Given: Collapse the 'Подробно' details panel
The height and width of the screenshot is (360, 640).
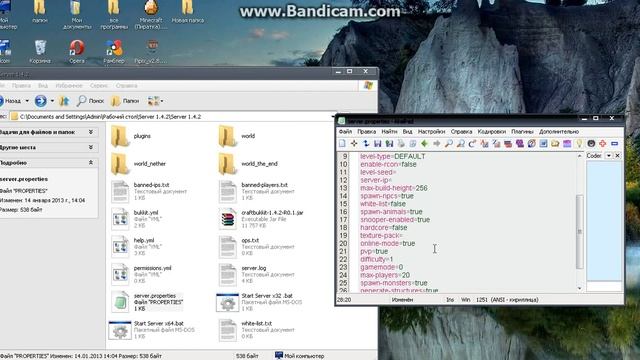Looking at the screenshot, I should tap(91, 162).
